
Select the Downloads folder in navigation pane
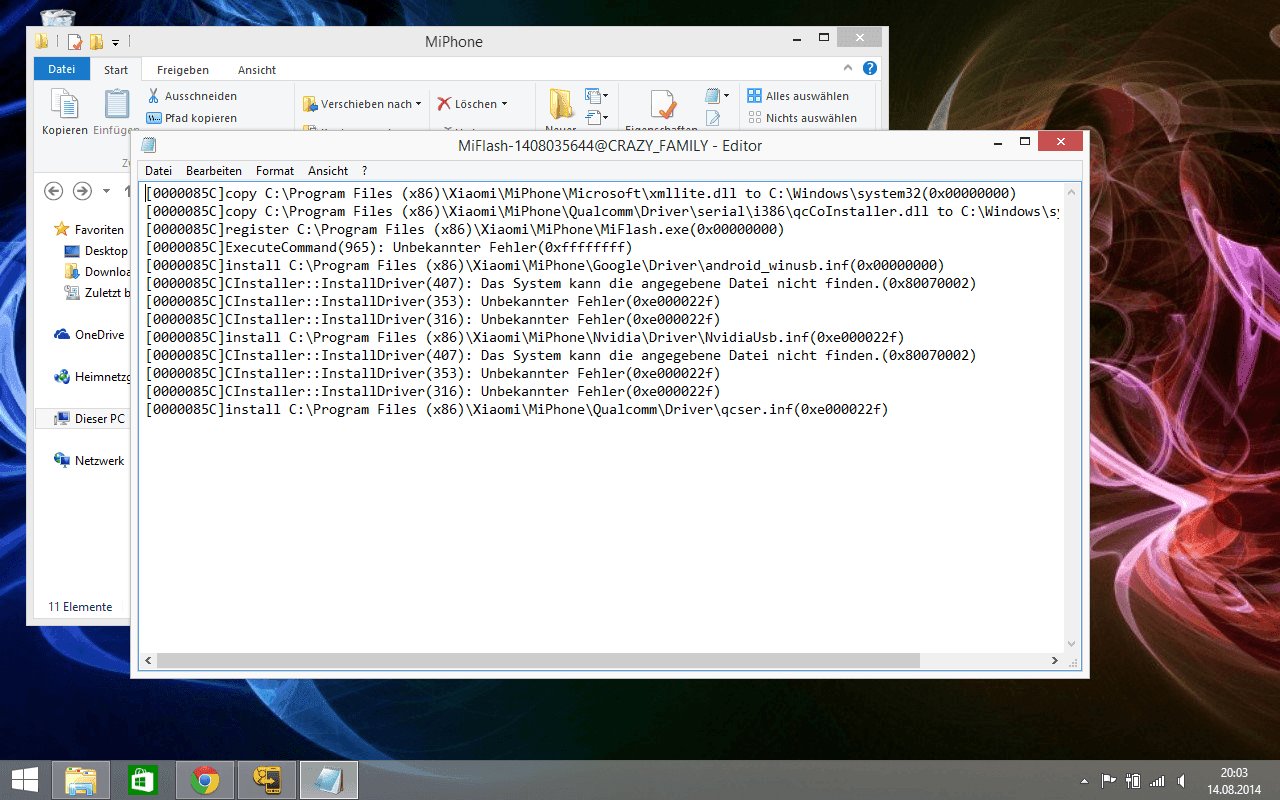[97, 272]
